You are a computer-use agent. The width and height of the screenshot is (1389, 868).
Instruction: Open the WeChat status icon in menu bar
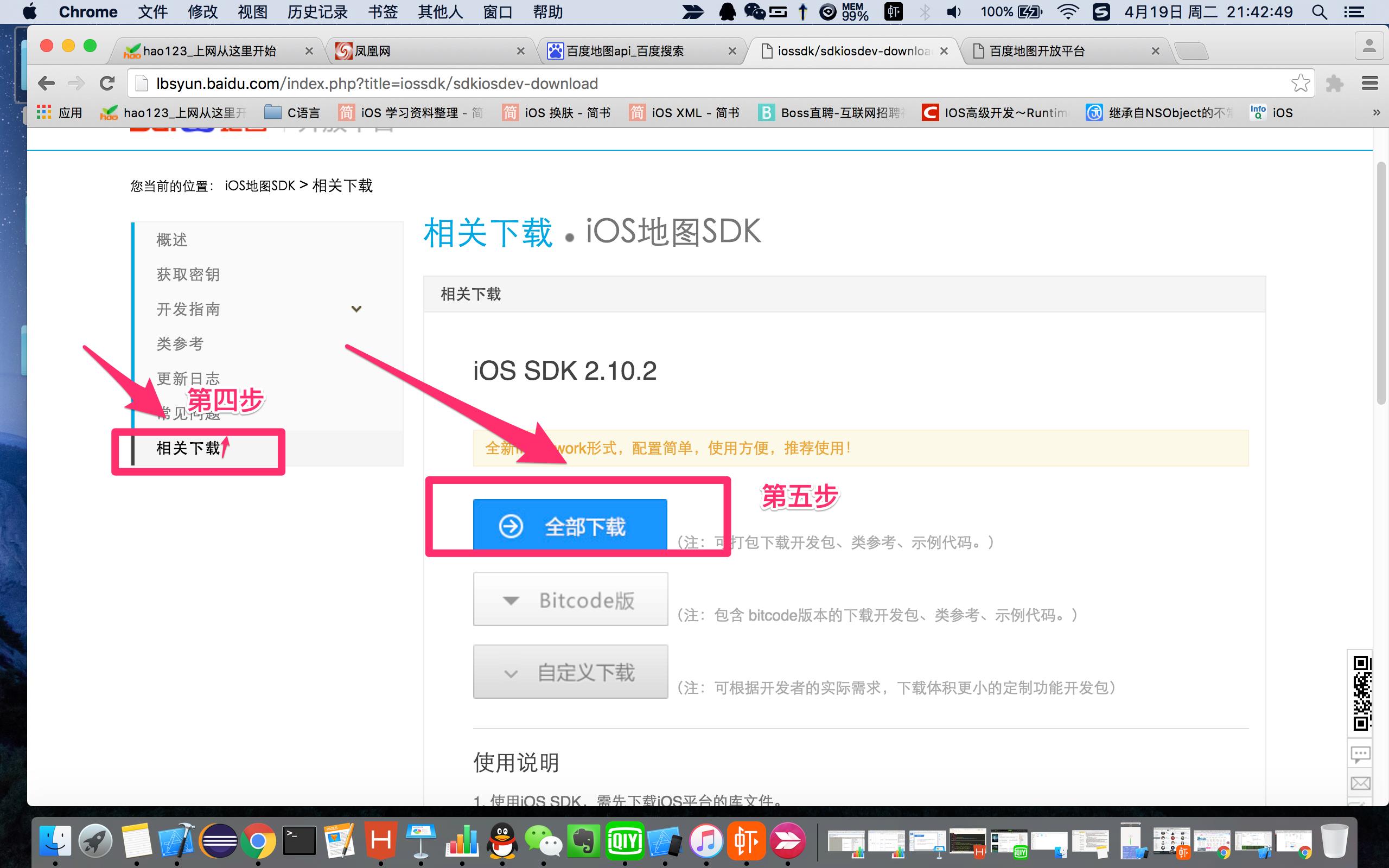click(754, 11)
